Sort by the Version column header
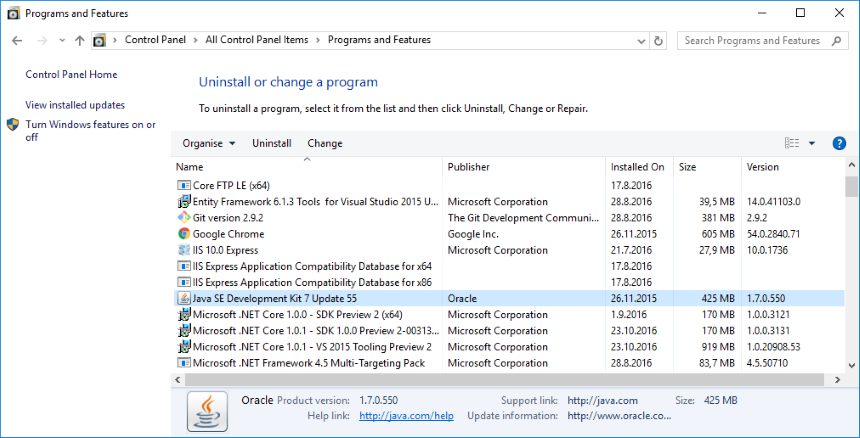The width and height of the screenshot is (860, 438). pyautogui.click(x=793, y=167)
